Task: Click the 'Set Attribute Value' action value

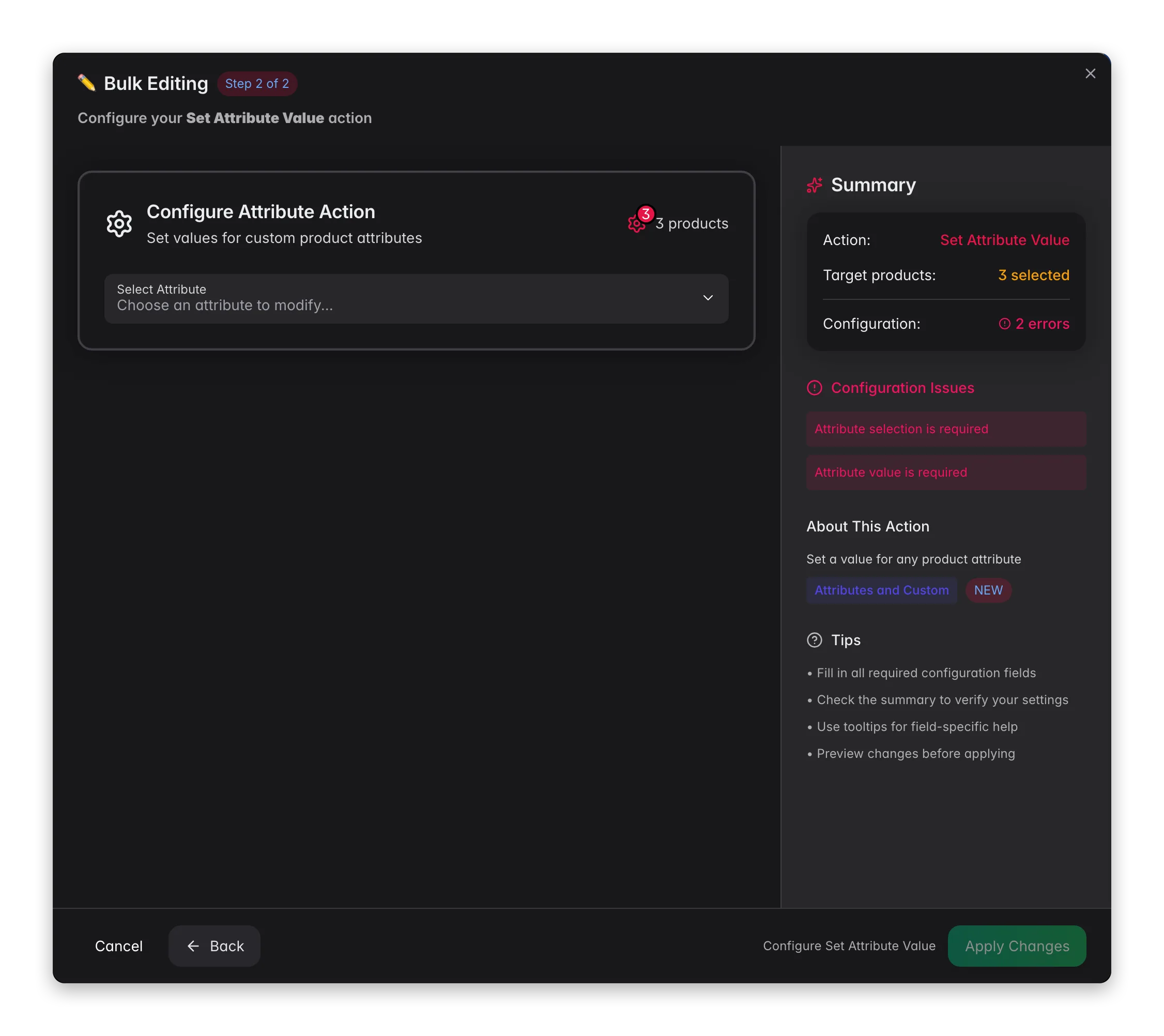Action: 1005,240
